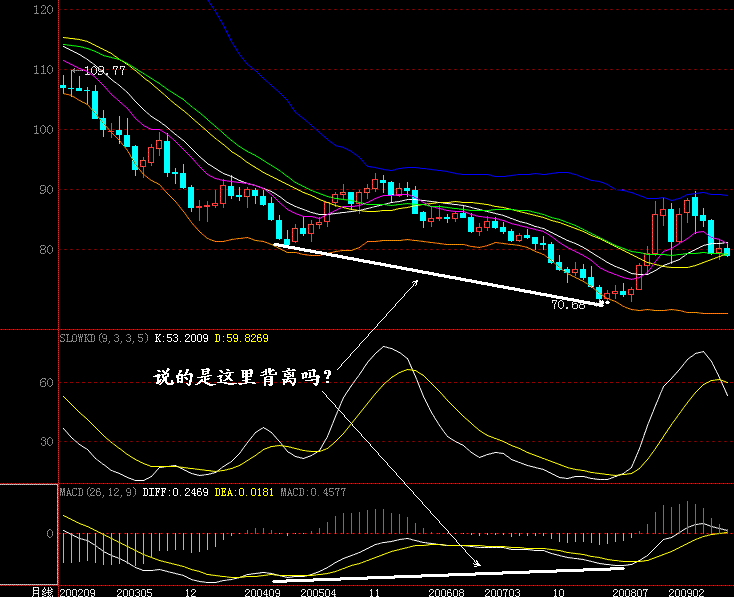Click the MACD:0.4577 readout

click(x=313, y=493)
